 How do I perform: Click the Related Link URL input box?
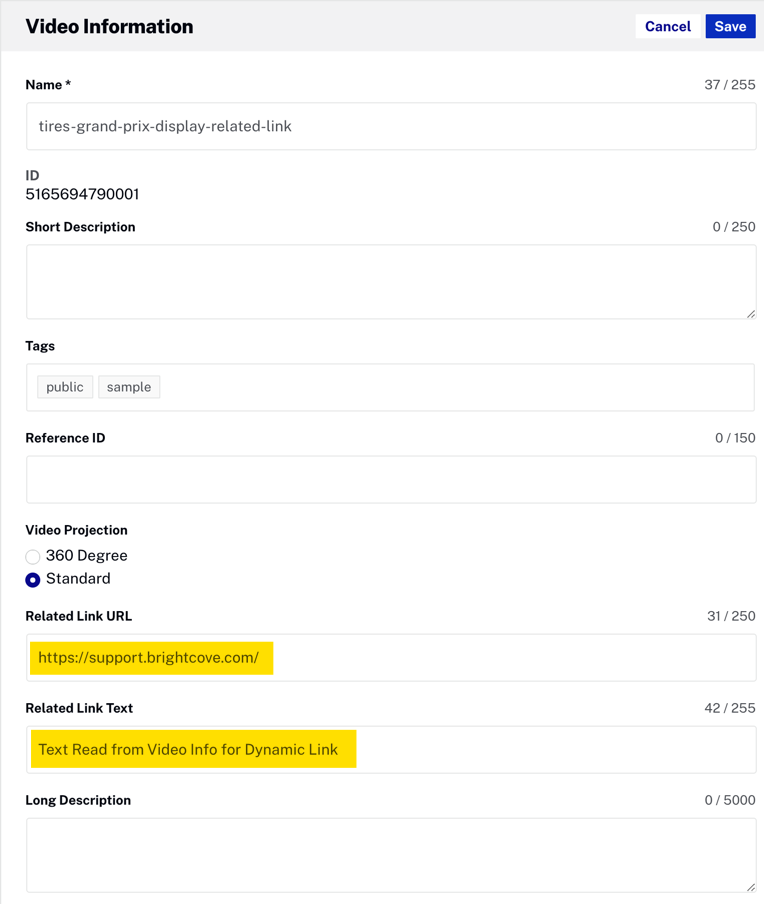coord(500,658)
